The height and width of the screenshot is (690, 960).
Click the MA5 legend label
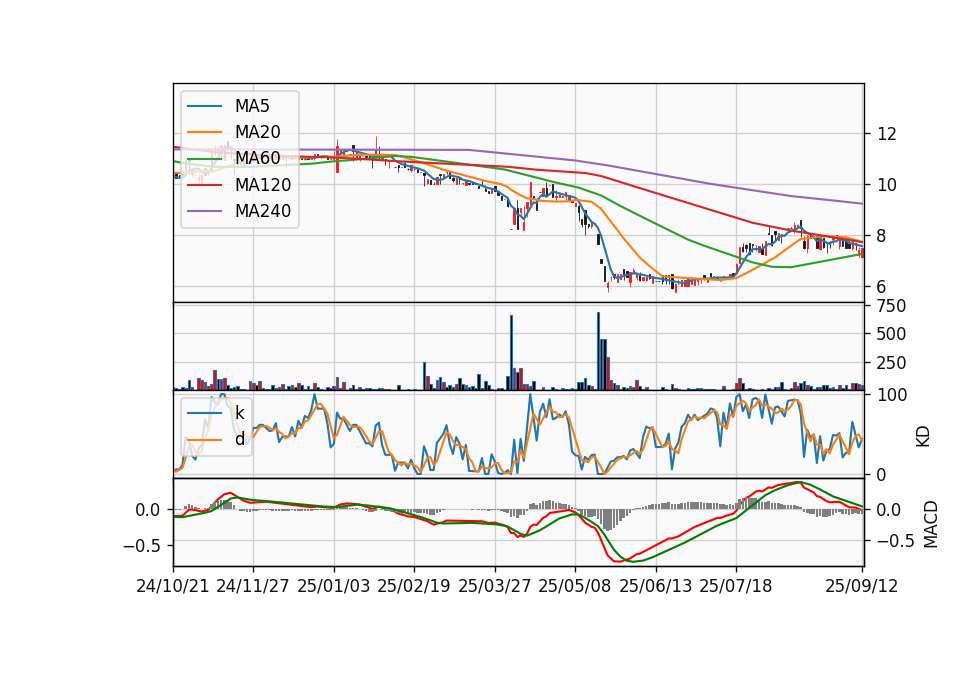(x=252, y=106)
